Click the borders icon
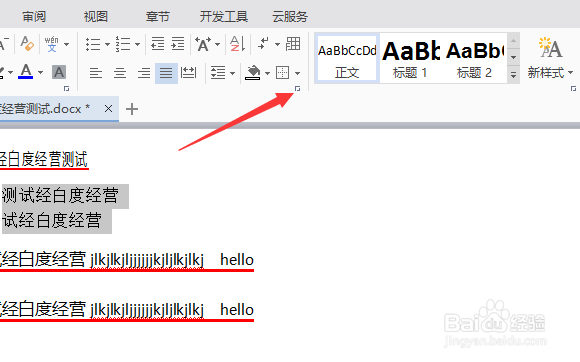Screen dimensions: 580x362 coord(283,72)
